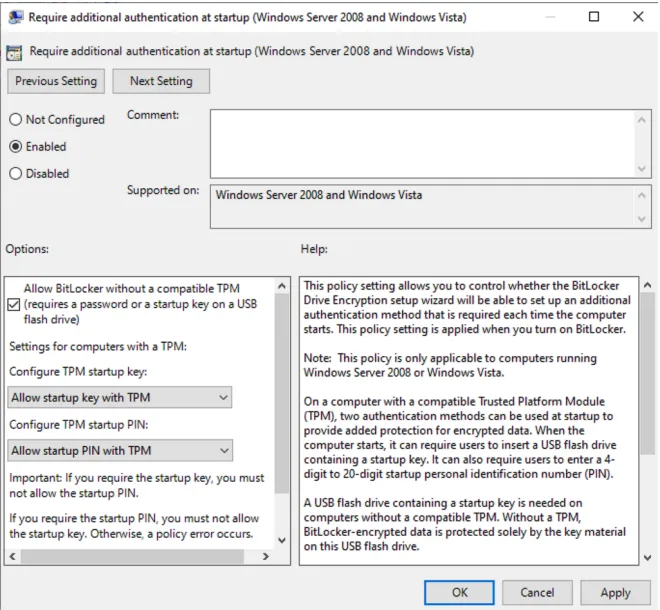660x610 pixels.
Task: Click the Cancel button
Action: click(x=537, y=592)
